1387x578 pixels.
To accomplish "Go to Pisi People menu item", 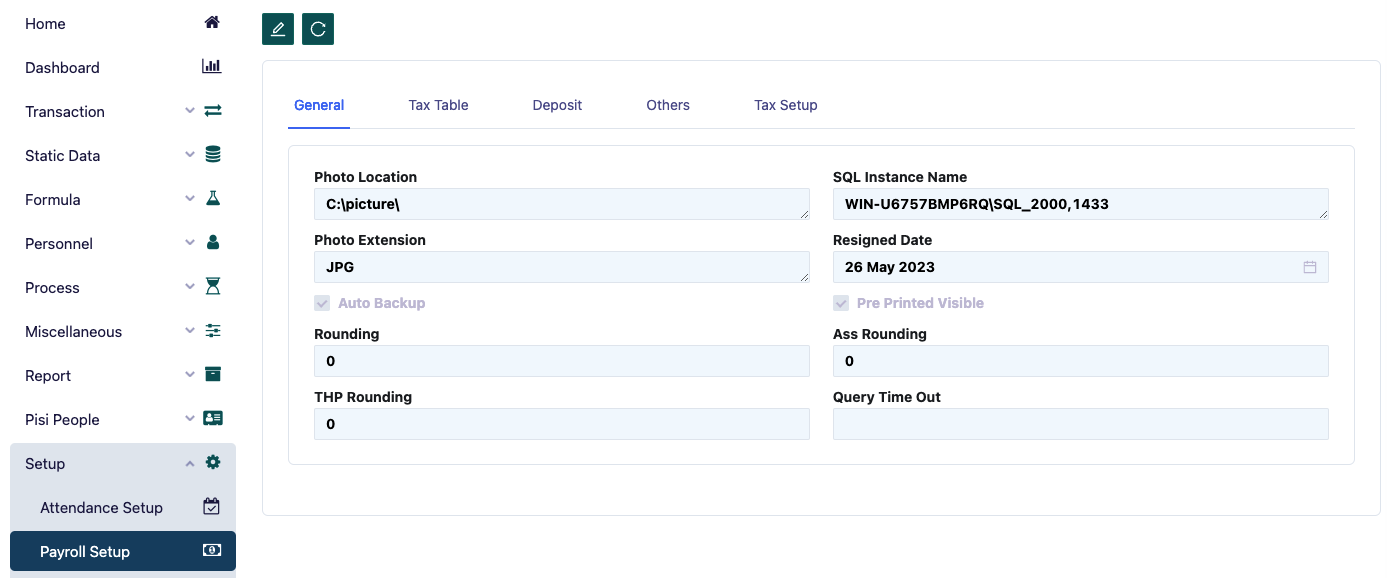I will point(63,419).
